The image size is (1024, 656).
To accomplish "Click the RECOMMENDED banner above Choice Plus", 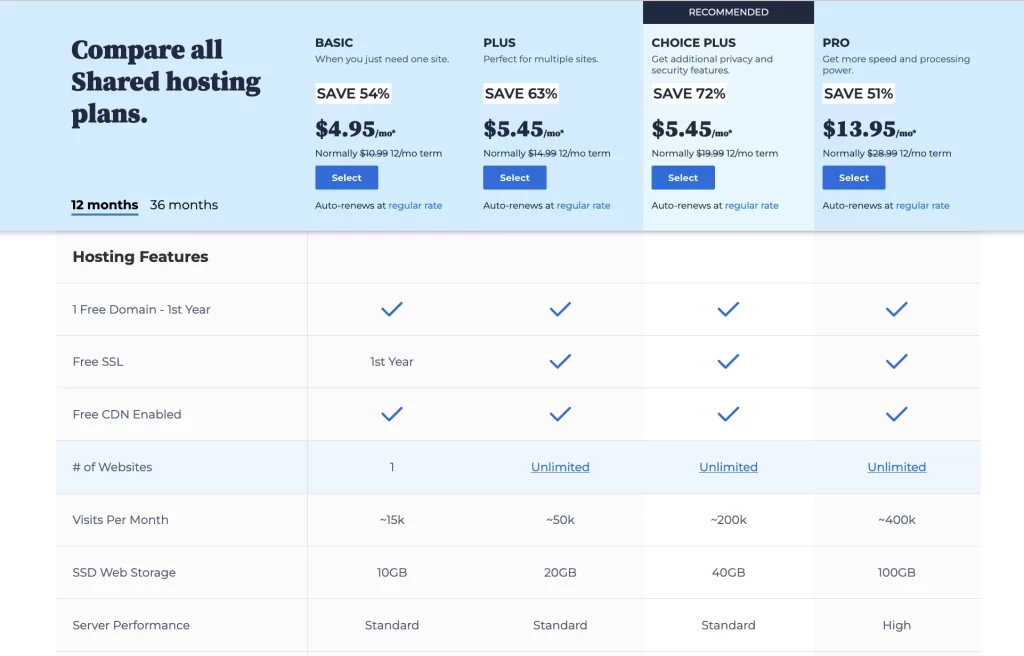I will pyautogui.click(x=728, y=12).
